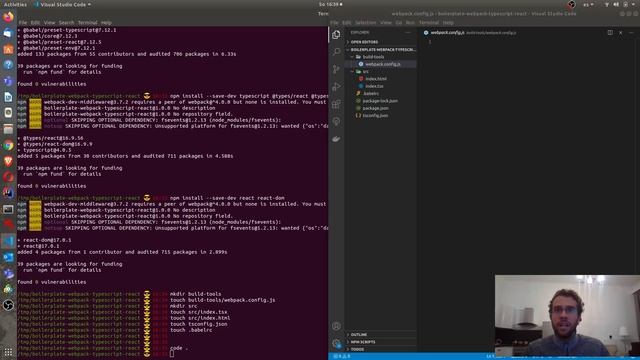This screenshot has height=360, width=640.
Task: Open the Docker whale icon in activity bar
Action: click(336, 139)
